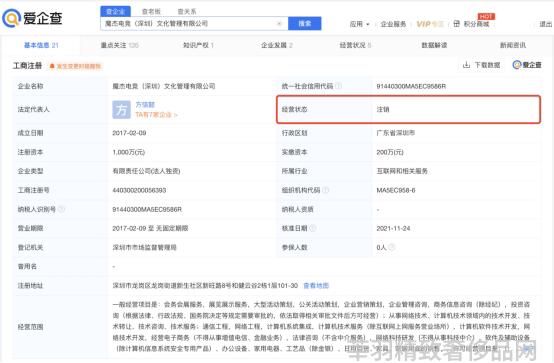Click the orange notice next to 工商注册
Screen dimensions: 554x363
tap(75, 66)
